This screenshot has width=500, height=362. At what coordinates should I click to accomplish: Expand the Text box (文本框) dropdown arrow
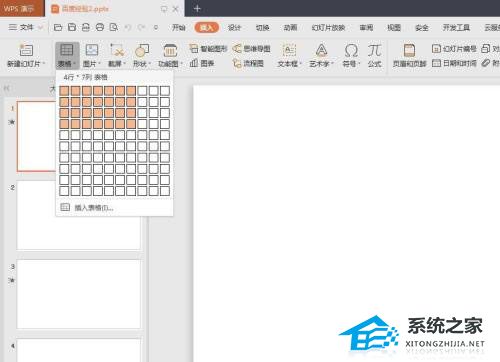point(301,64)
